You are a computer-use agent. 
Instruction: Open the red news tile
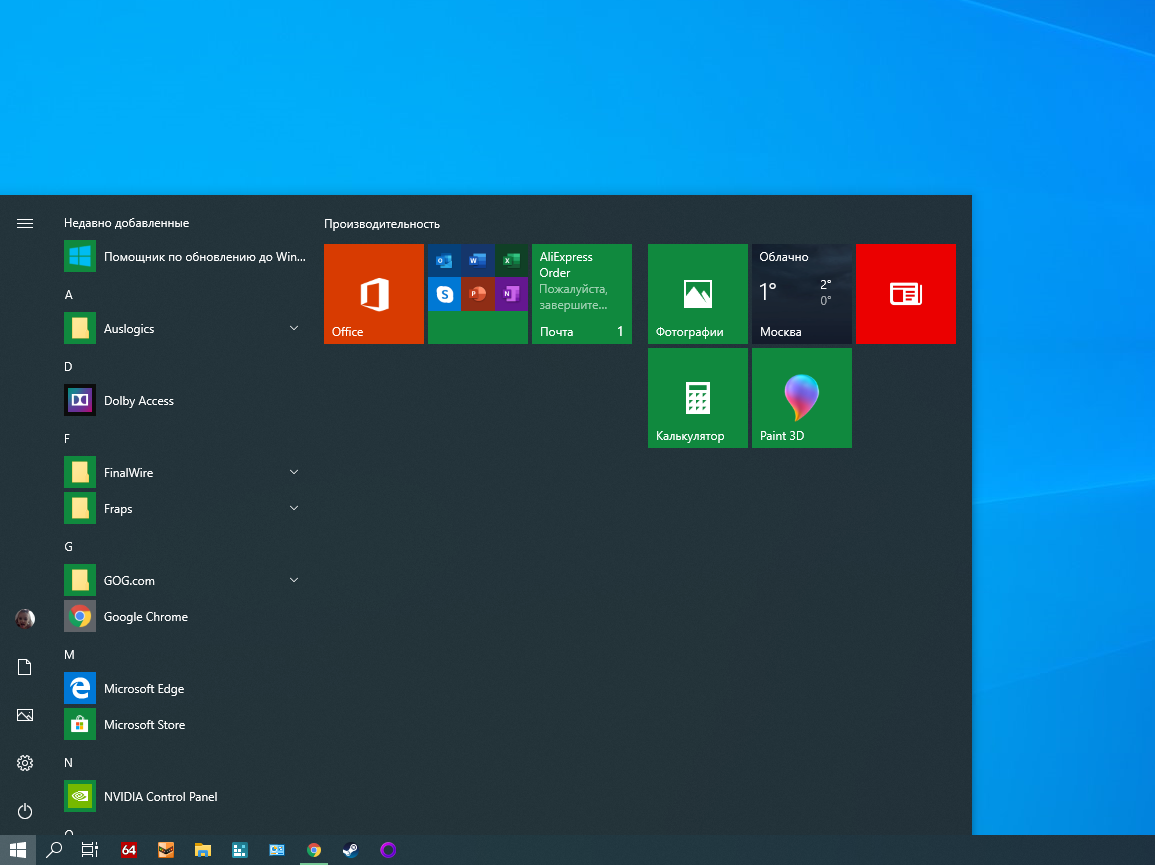coord(905,293)
